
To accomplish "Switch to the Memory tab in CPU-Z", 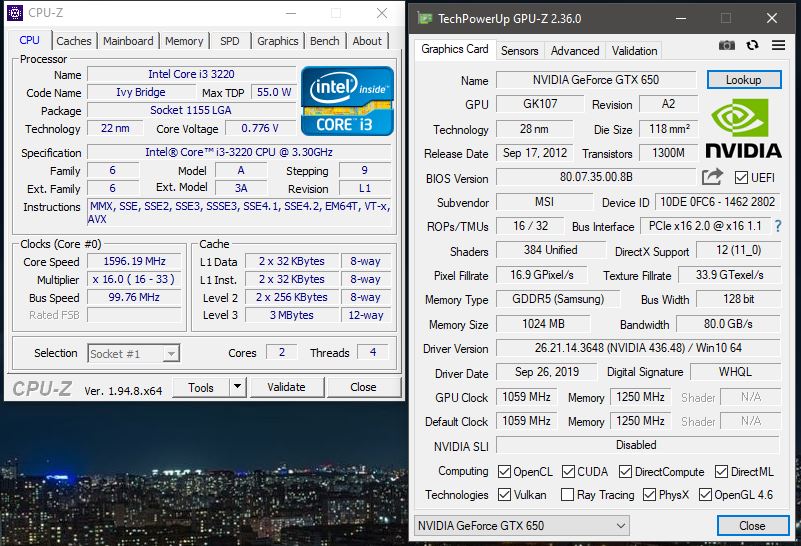I will tap(184, 41).
